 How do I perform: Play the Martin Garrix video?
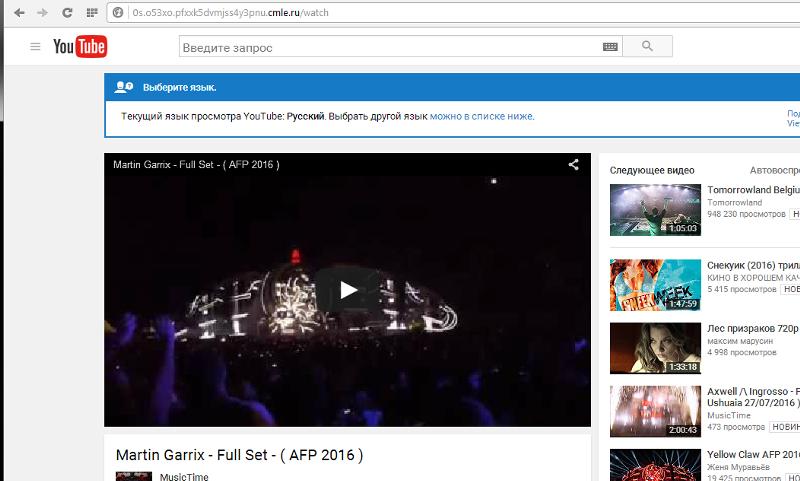(x=348, y=290)
